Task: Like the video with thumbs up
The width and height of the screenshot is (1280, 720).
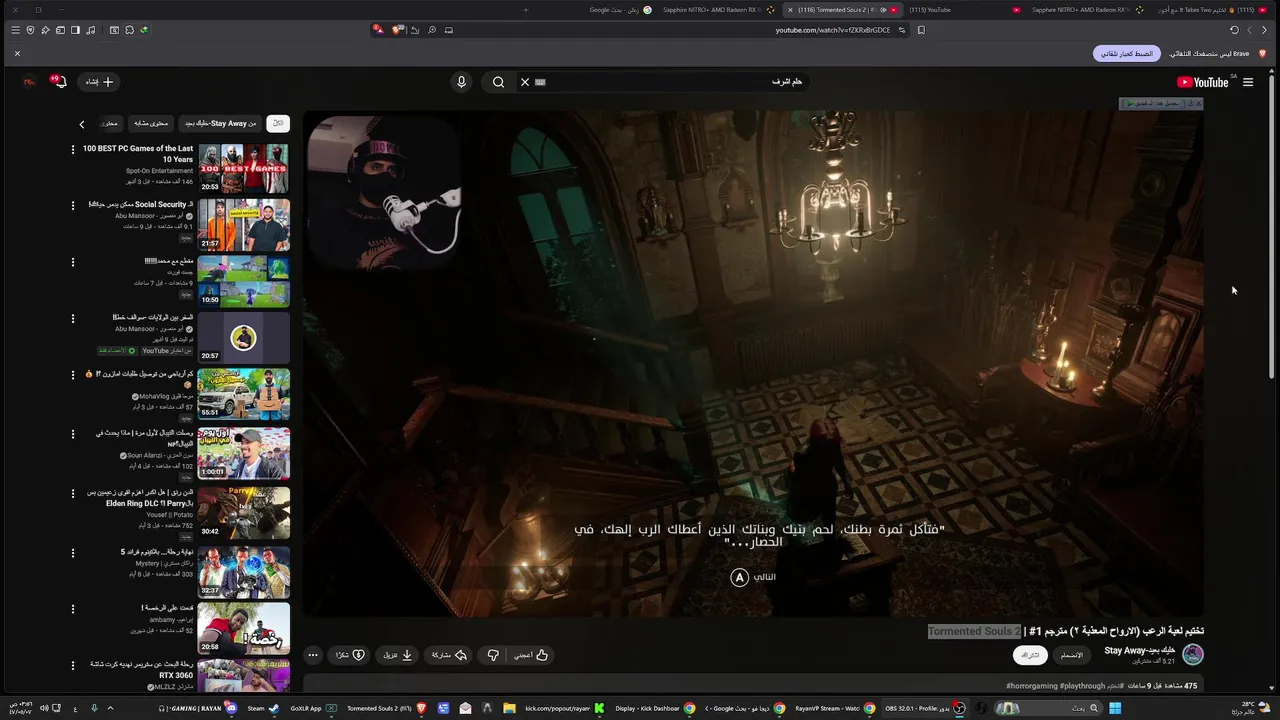Action: click(x=531, y=655)
